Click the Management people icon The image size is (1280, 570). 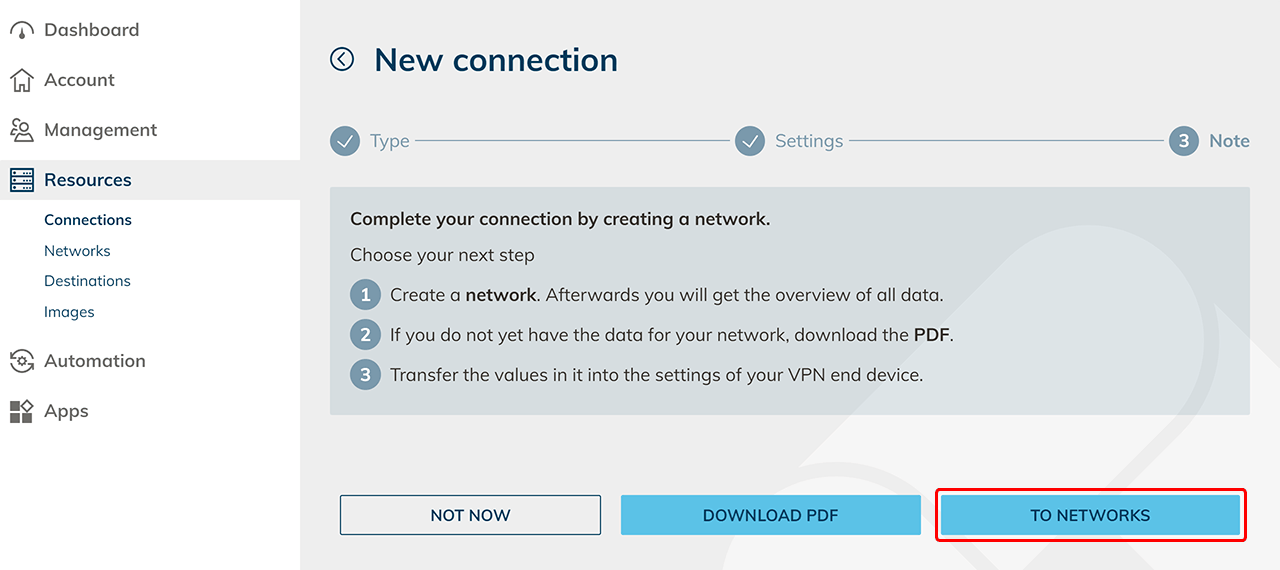pyautogui.click(x=21, y=130)
